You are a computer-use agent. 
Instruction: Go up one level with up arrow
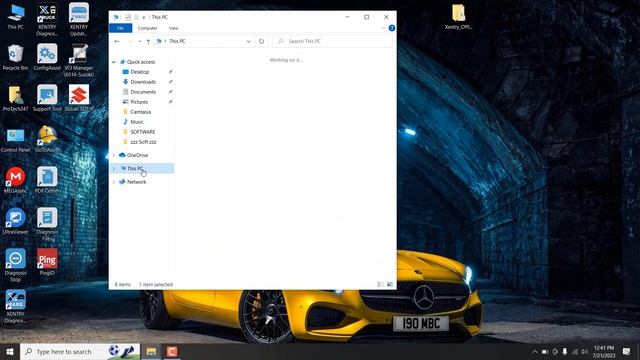148,41
